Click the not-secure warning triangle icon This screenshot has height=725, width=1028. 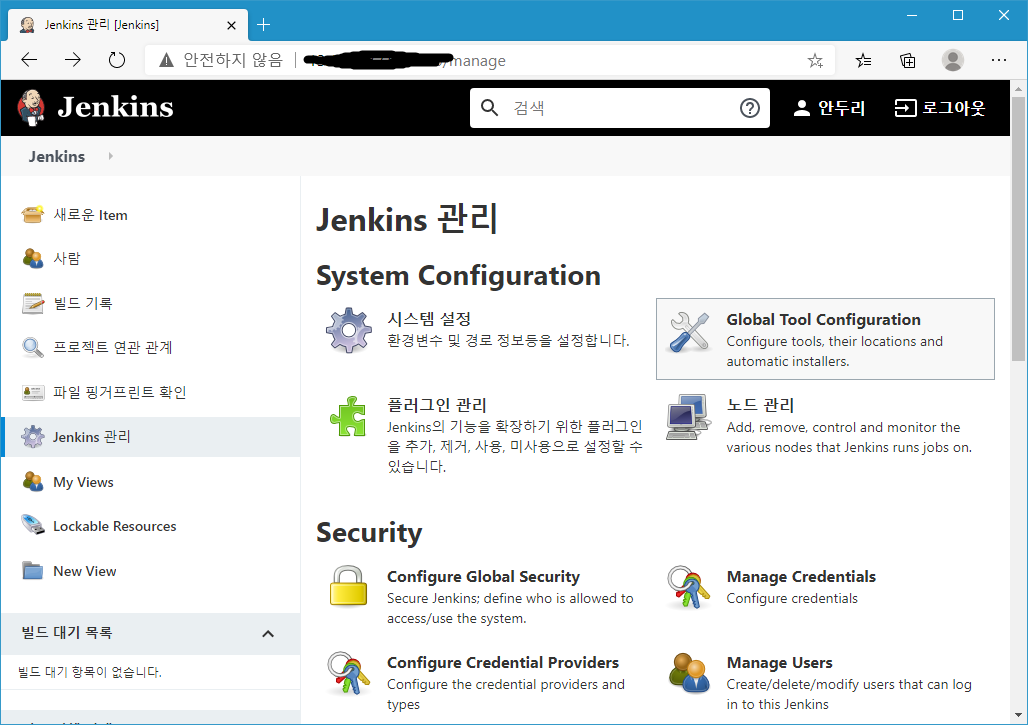point(167,60)
